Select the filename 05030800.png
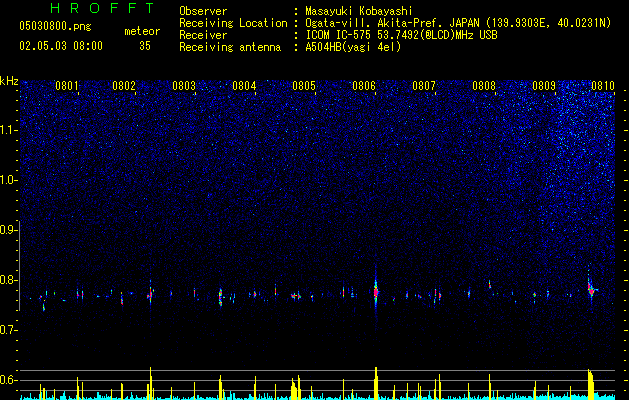Screen dimensions: 629x400 point(55,26)
